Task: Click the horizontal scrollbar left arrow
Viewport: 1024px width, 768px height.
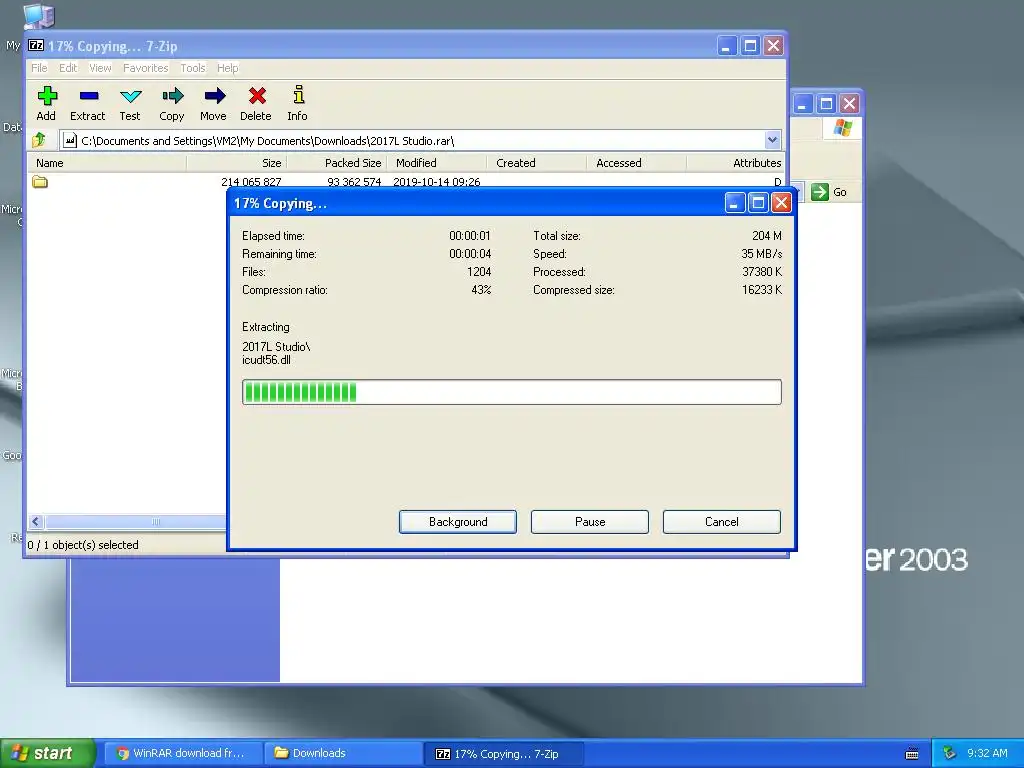Action: (x=36, y=521)
